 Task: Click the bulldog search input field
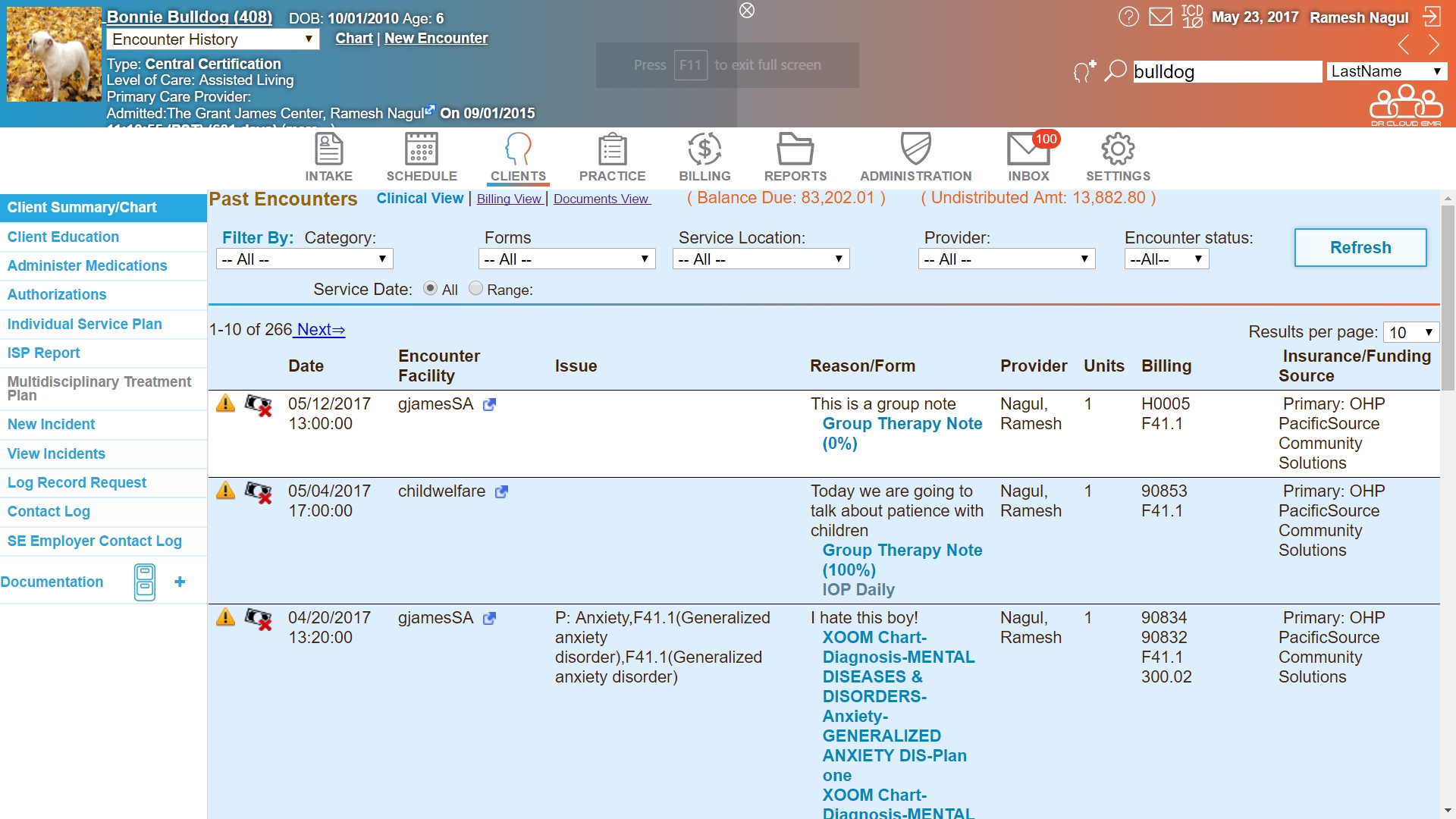[x=1225, y=72]
